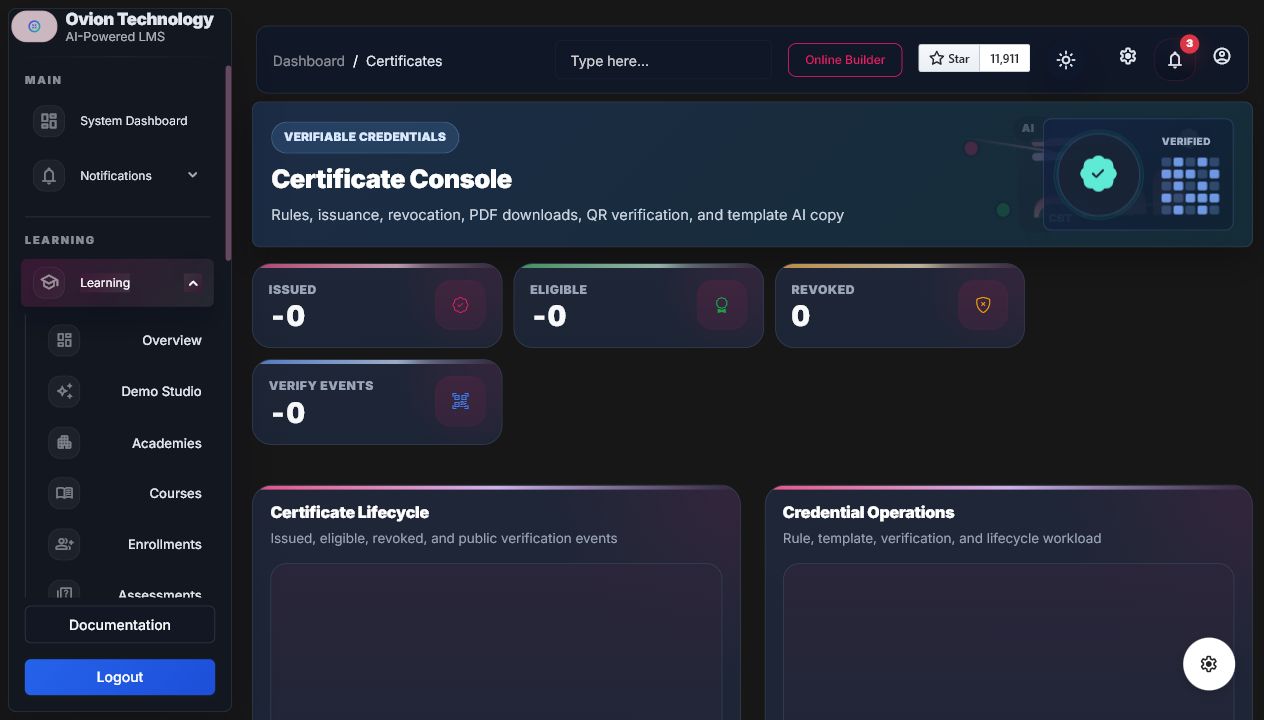Click the Online Builder button
1264x720 pixels.
[x=845, y=60]
